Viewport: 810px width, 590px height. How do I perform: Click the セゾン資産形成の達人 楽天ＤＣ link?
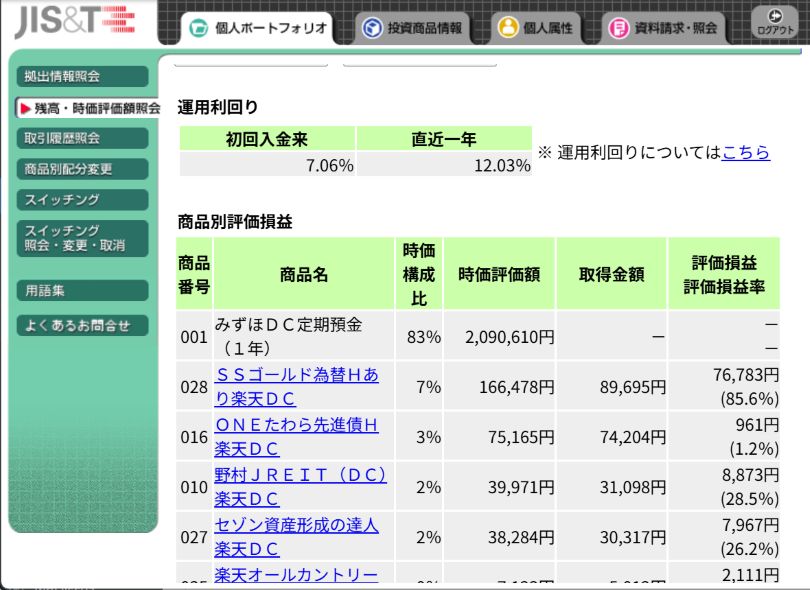point(296,536)
